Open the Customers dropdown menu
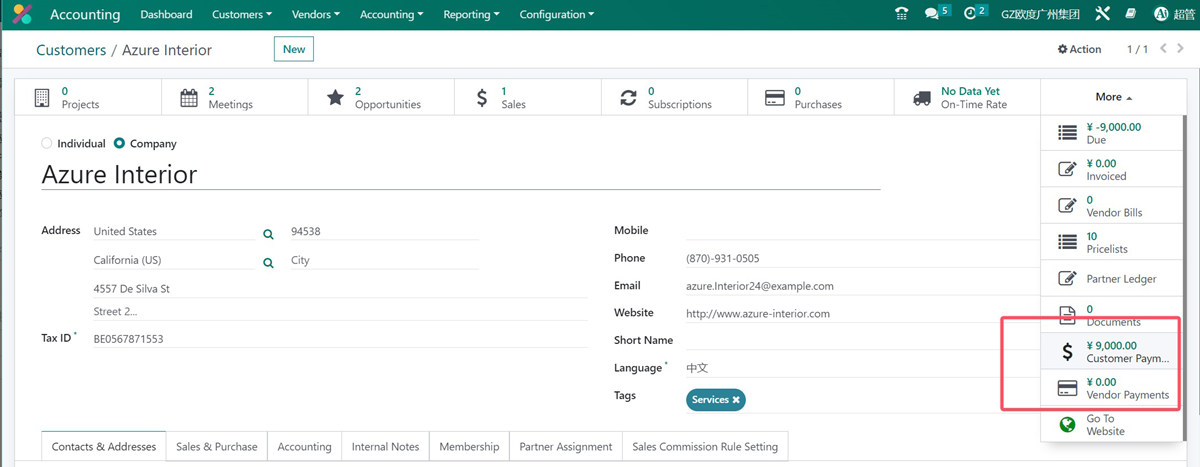 coord(242,14)
